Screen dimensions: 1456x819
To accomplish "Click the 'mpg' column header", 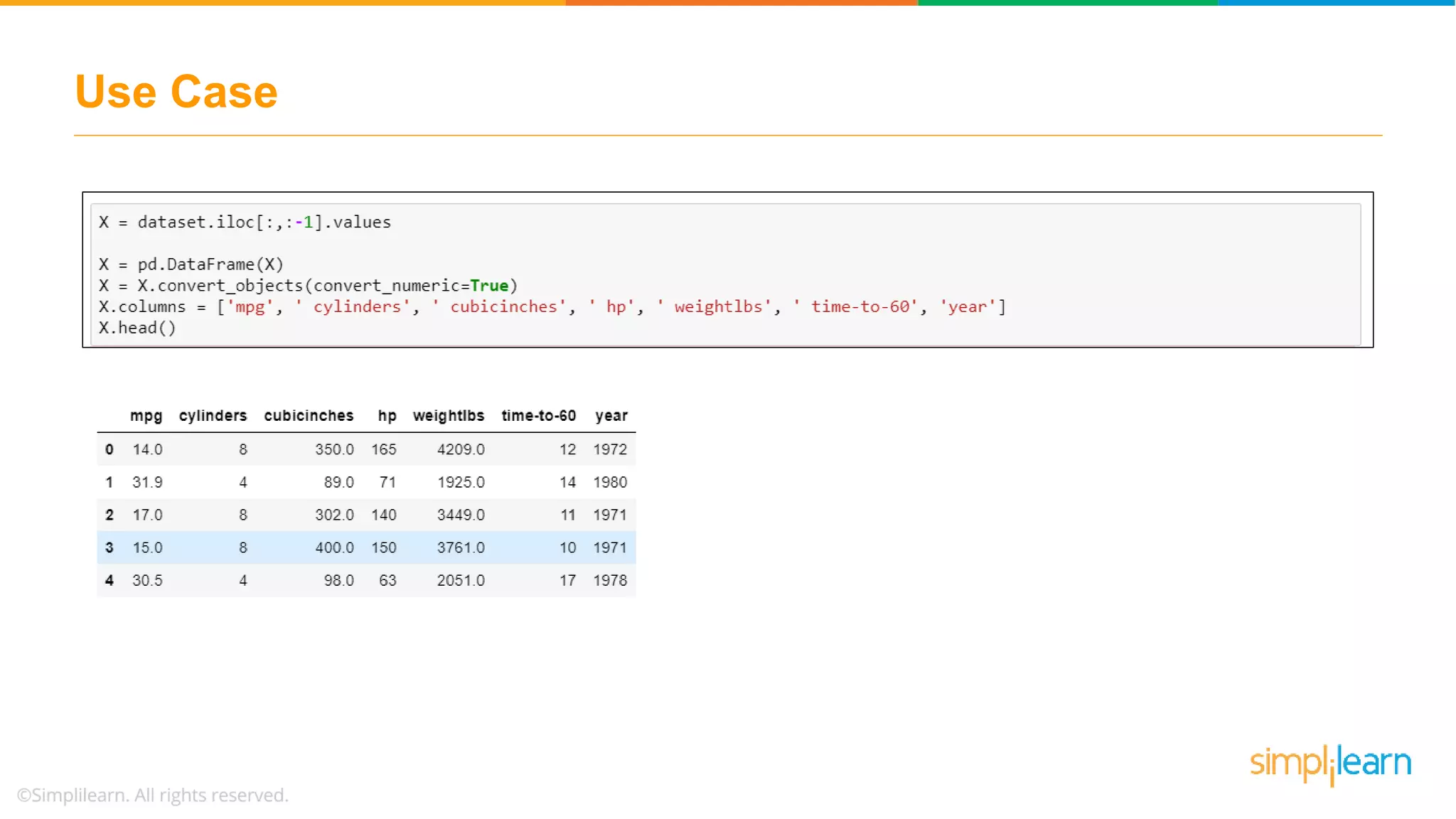I will tap(146, 416).
